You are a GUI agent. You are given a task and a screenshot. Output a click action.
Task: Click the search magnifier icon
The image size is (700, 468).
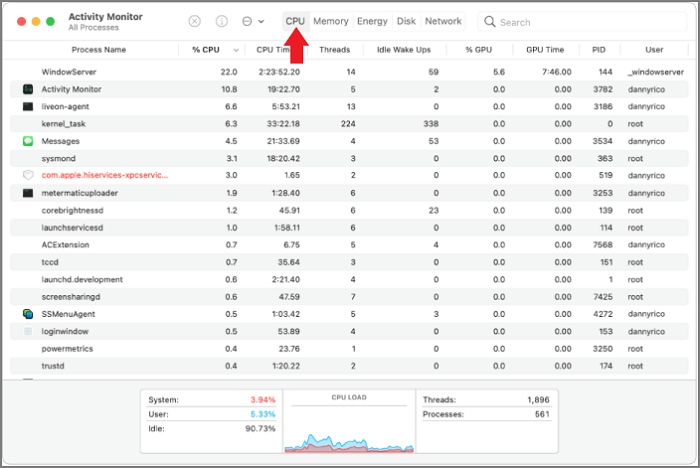(489, 22)
